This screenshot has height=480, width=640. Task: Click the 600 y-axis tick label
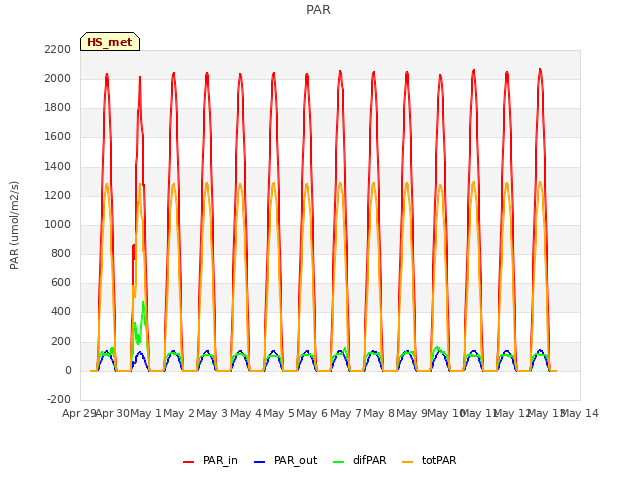click(x=61, y=282)
